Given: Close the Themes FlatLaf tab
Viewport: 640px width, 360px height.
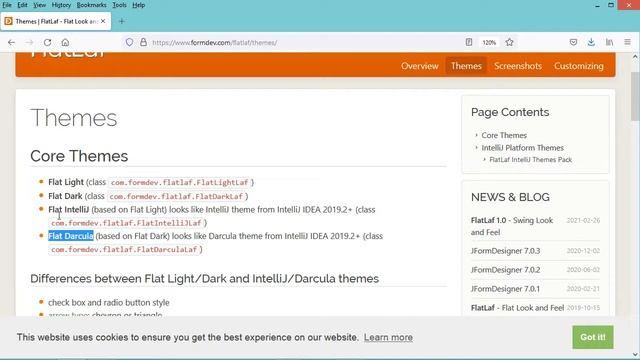Looking at the screenshot, I should click(103, 21).
